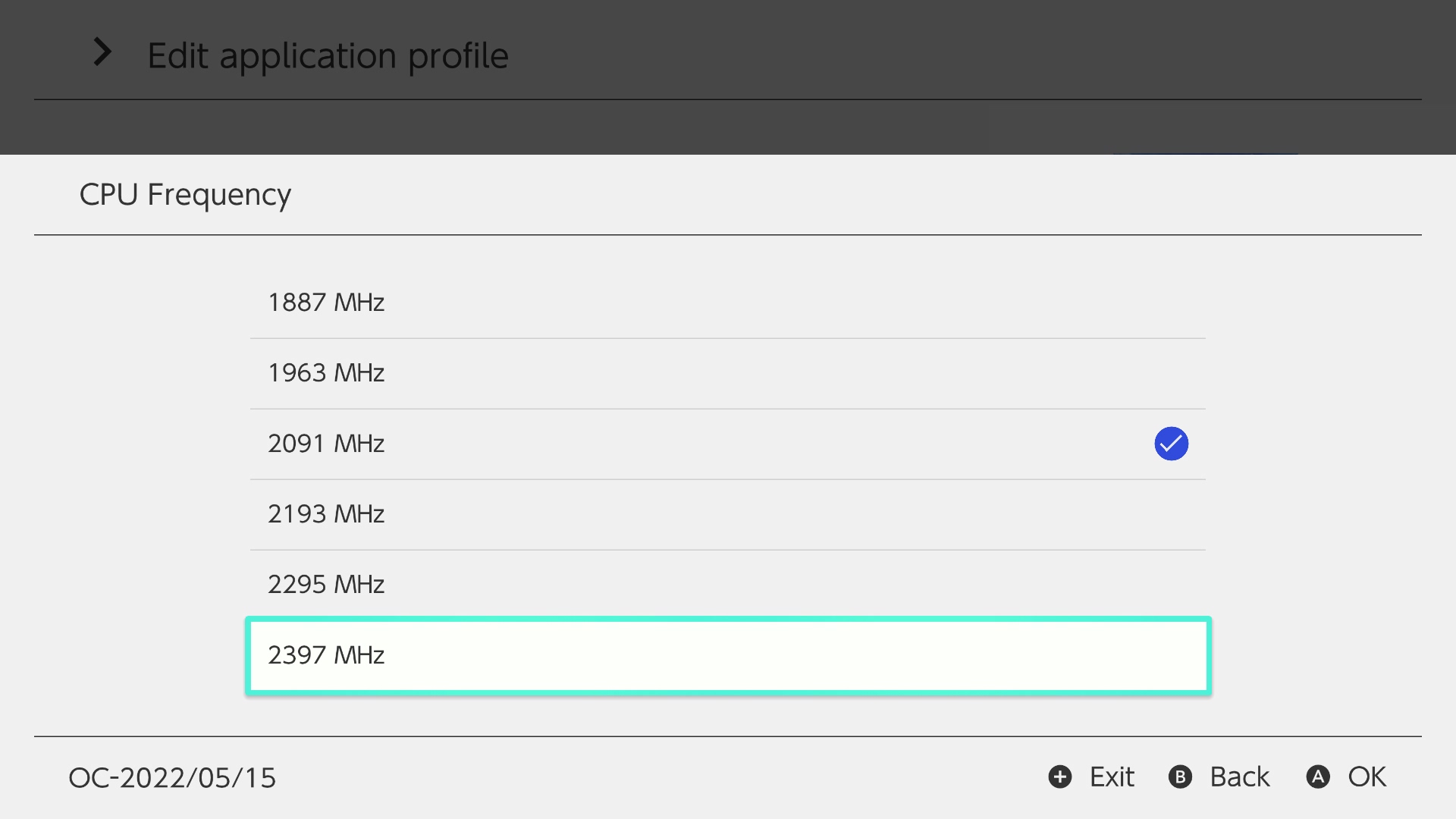Click the OC-2022/05/15 version text

172,777
